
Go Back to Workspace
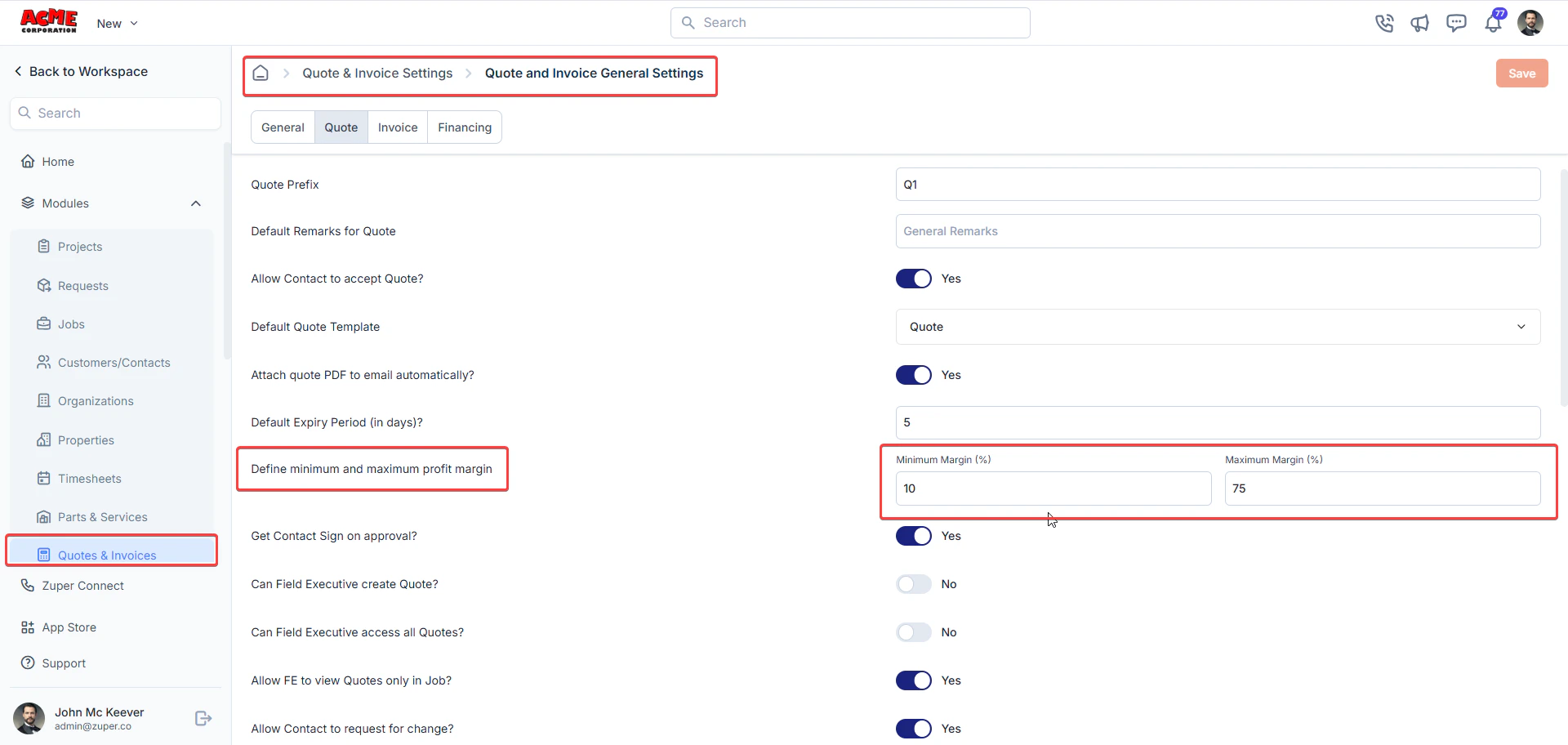[81, 71]
